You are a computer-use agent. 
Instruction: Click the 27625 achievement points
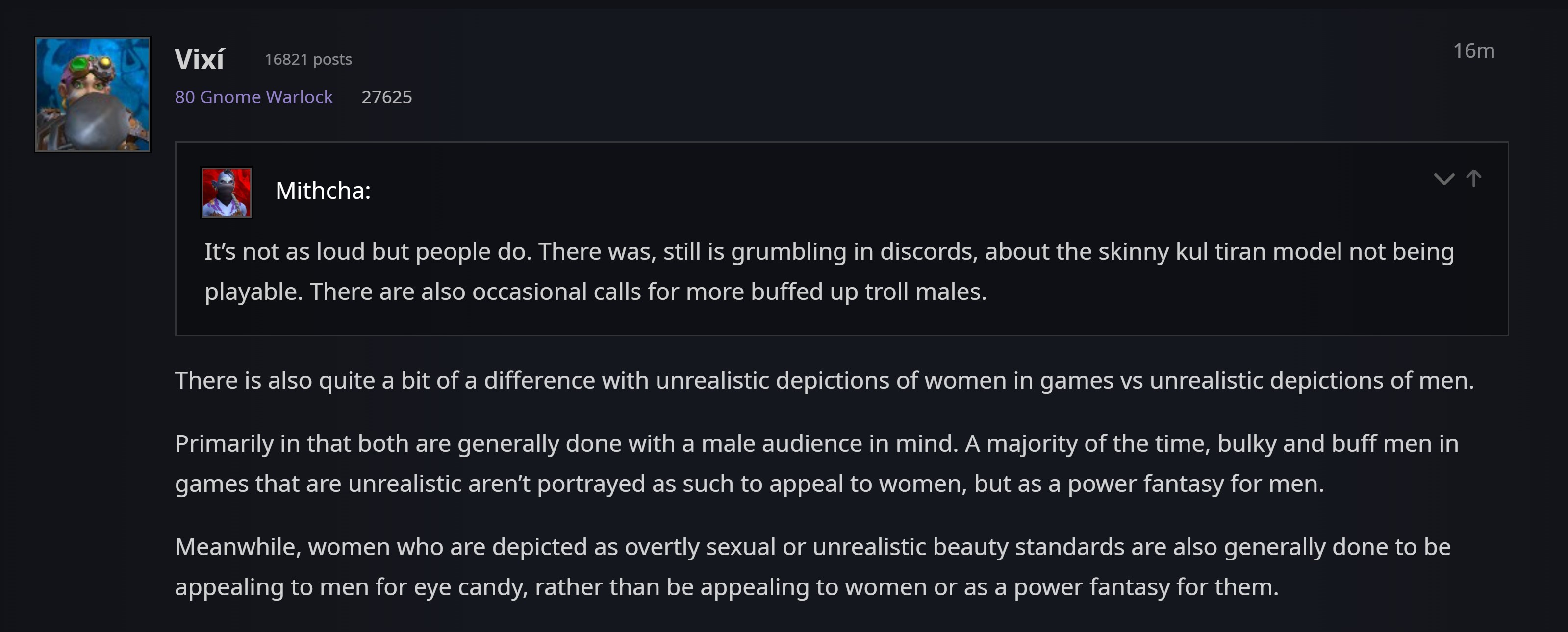pyautogui.click(x=386, y=97)
